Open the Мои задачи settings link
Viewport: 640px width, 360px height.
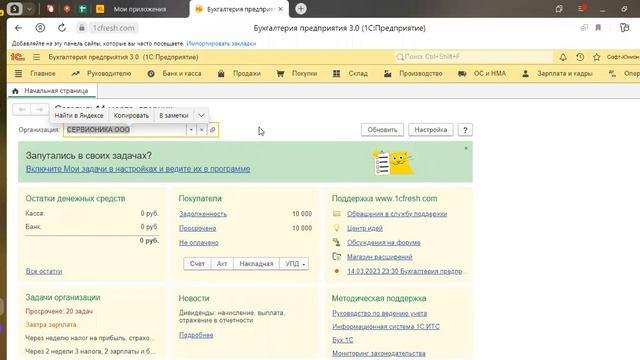click(x=138, y=169)
